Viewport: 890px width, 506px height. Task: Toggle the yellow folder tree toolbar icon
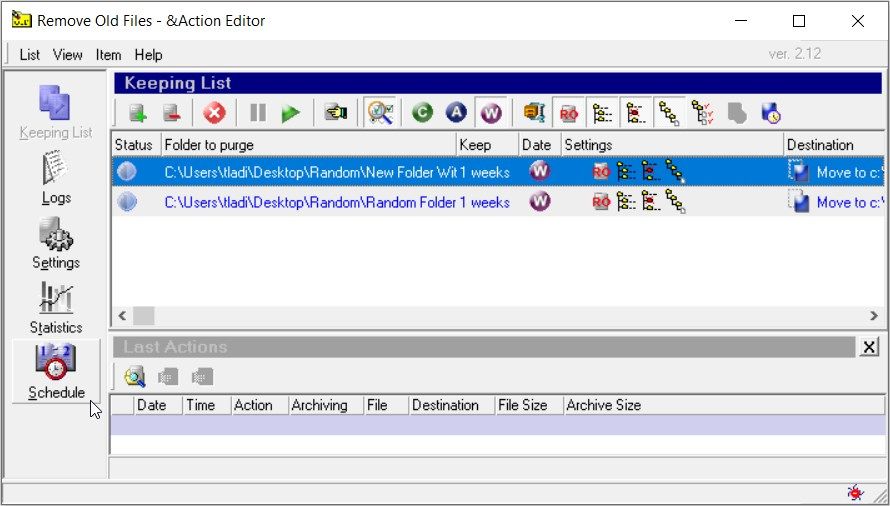coord(602,113)
